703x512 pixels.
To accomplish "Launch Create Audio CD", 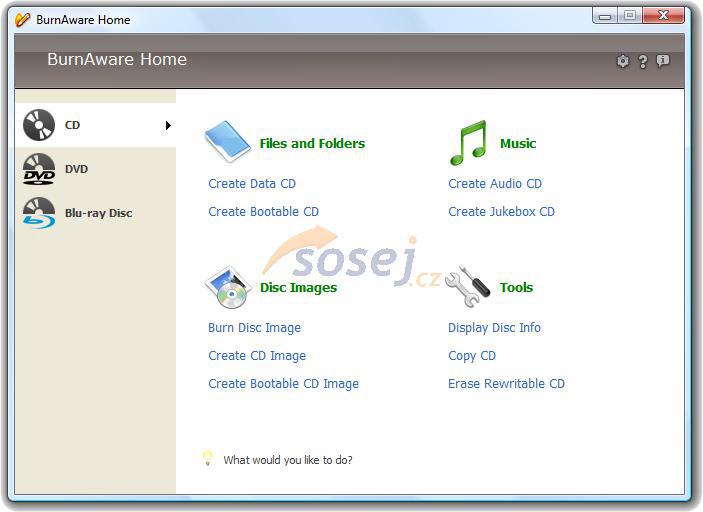I will [495, 184].
